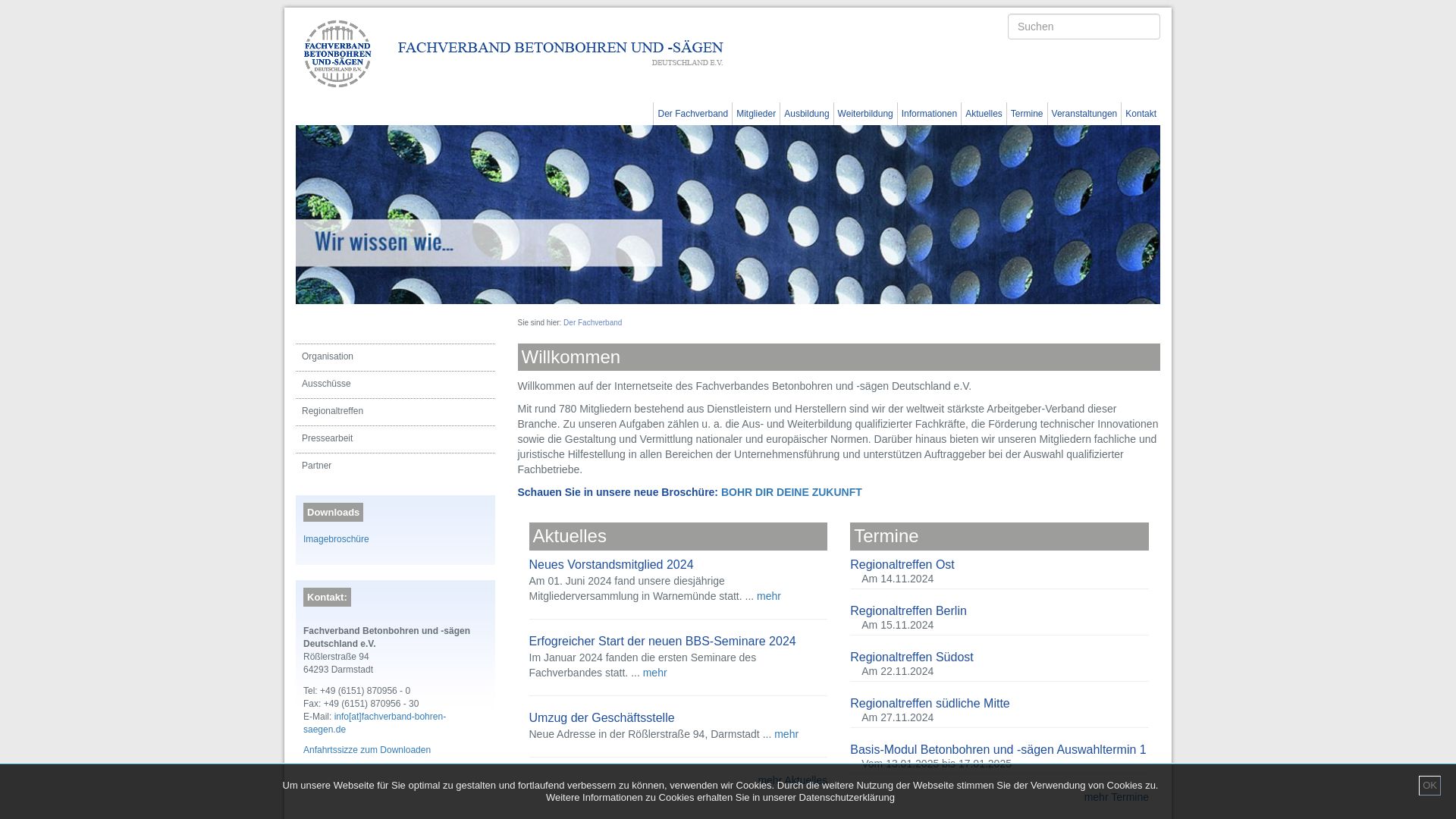Click the 'Am 22.11.2024' date text
Viewport: 1456px width, 819px height.
[x=897, y=671]
